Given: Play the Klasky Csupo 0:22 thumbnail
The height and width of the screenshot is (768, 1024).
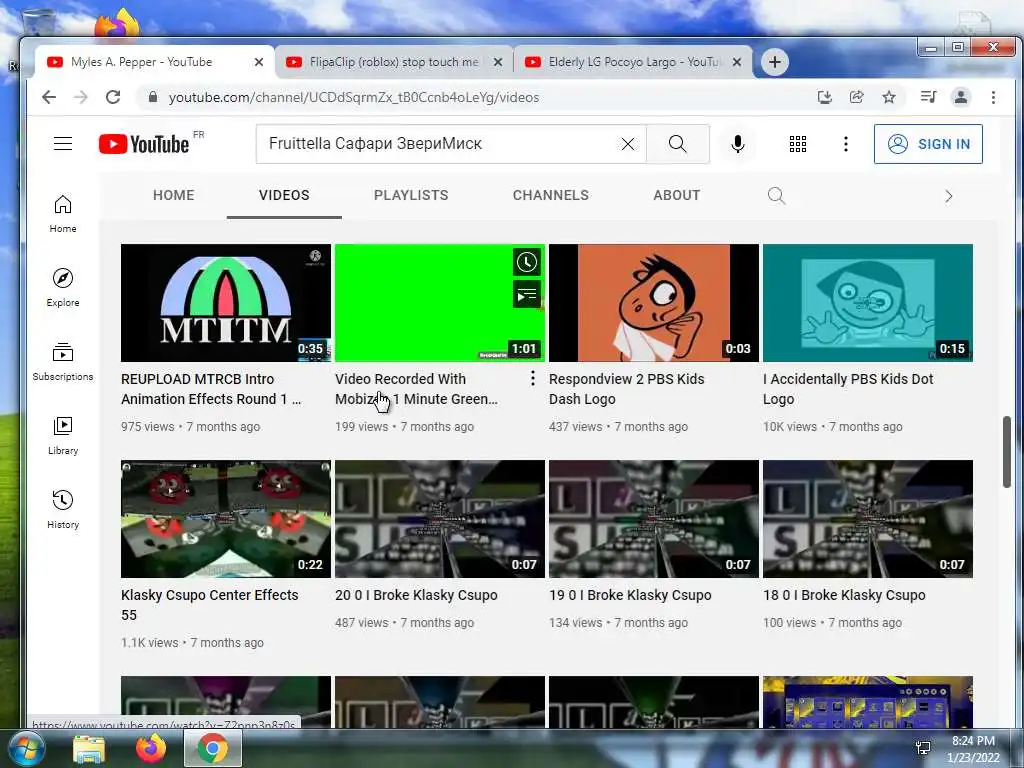Looking at the screenshot, I should pos(226,519).
